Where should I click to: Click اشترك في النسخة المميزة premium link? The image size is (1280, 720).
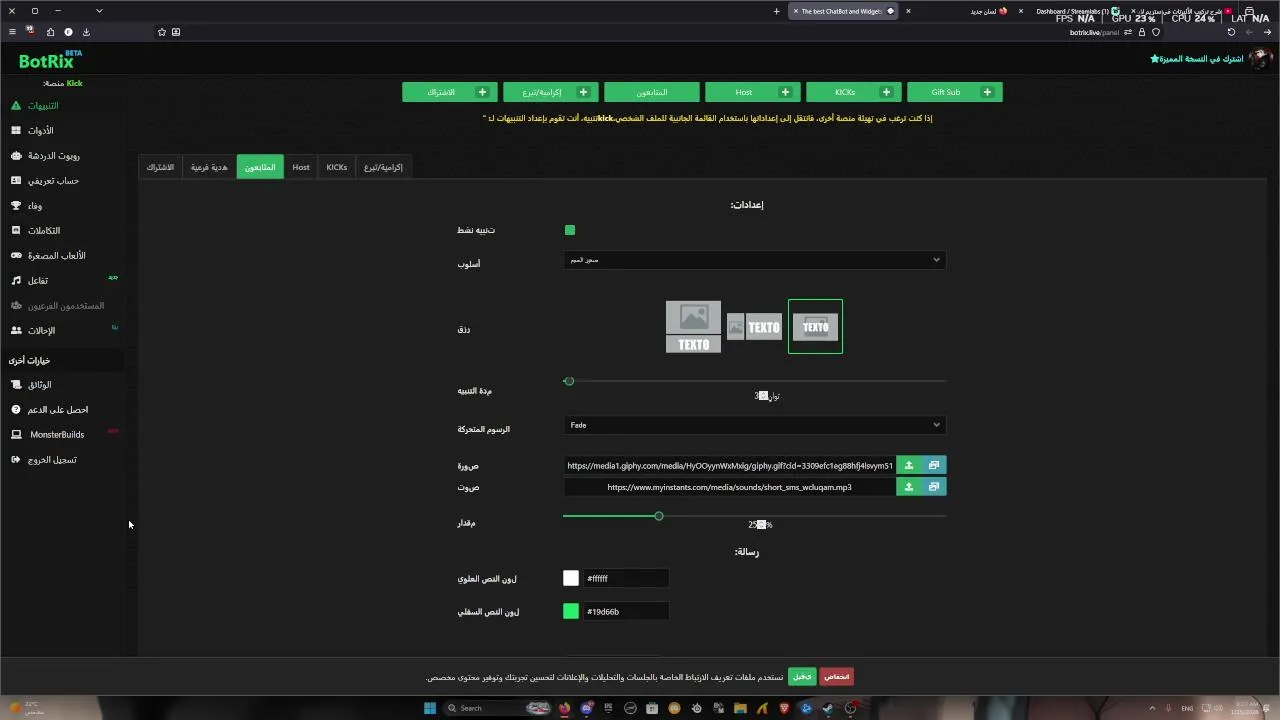[x=1196, y=59]
